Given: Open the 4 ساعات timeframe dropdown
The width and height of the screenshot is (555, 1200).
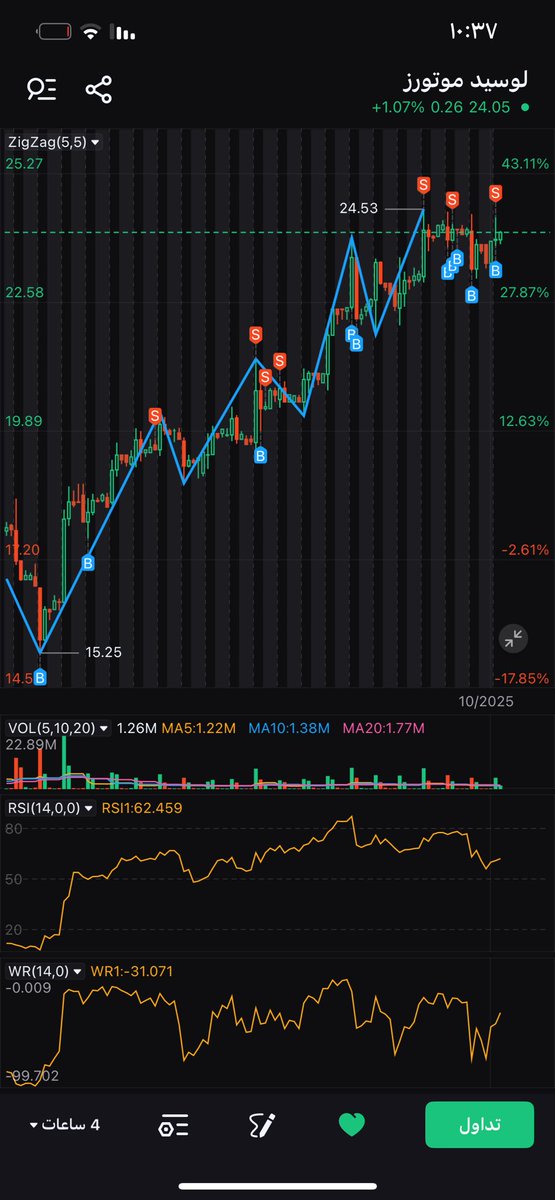Looking at the screenshot, I should click(66, 1125).
